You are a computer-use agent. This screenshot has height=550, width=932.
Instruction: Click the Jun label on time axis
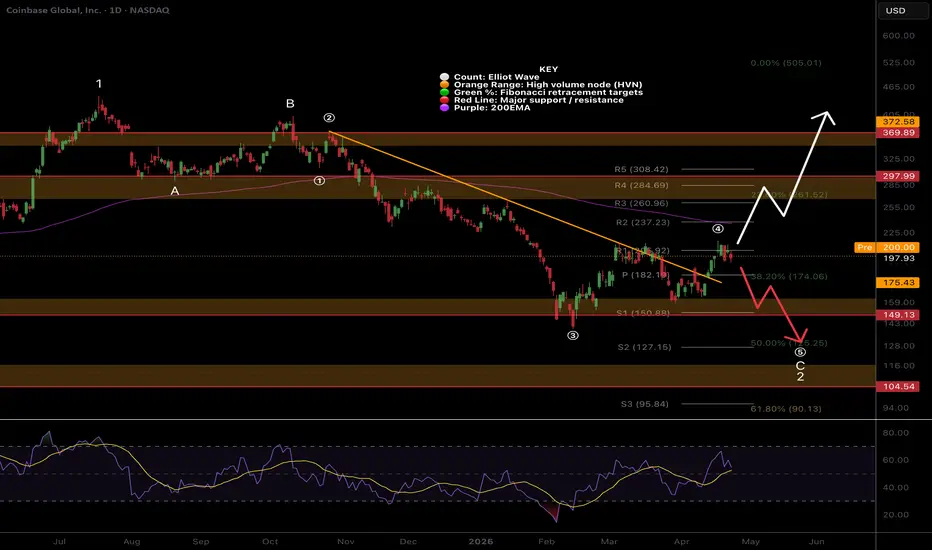click(x=817, y=542)
